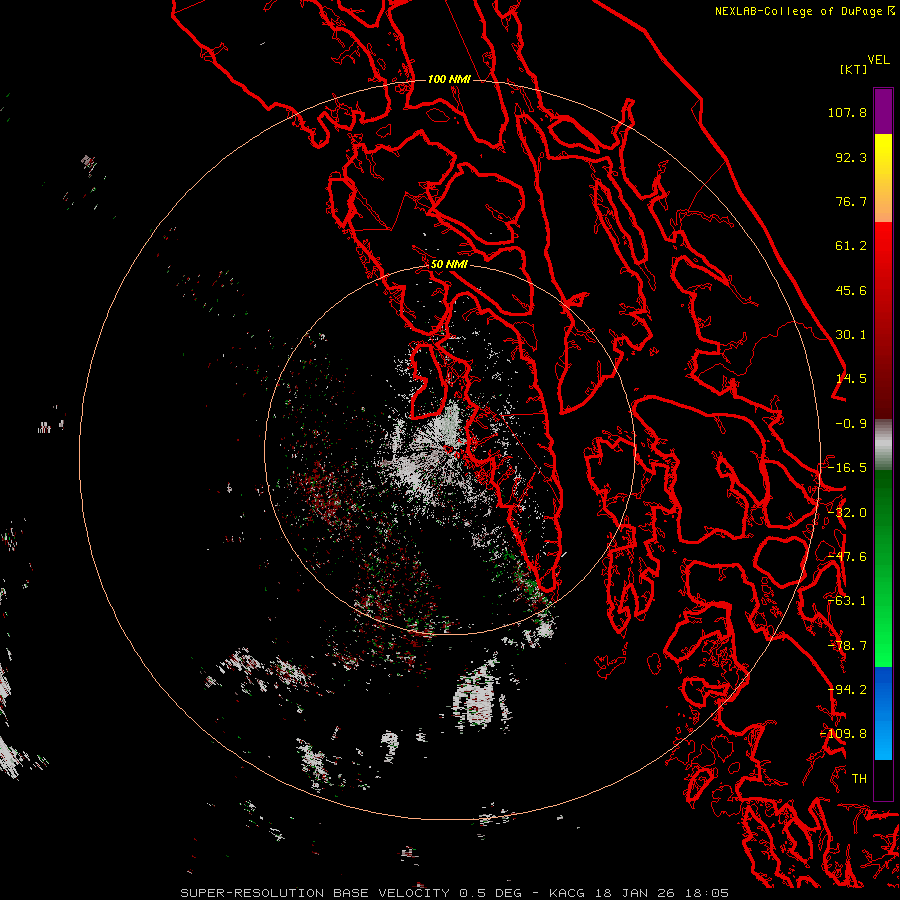The height and width of the screenshot is (900, 900).
Task: Click the 92.3 legend value
Action: (851, 157)
